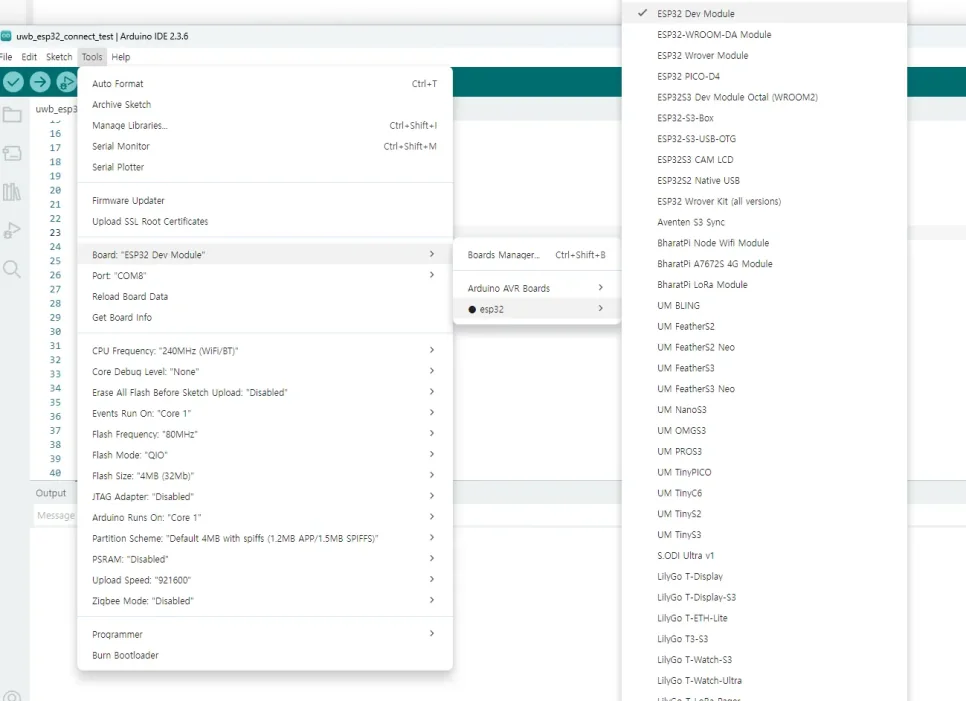
Task: Expand the Arduino AVR Boards submenu
Action: [537, 288]
